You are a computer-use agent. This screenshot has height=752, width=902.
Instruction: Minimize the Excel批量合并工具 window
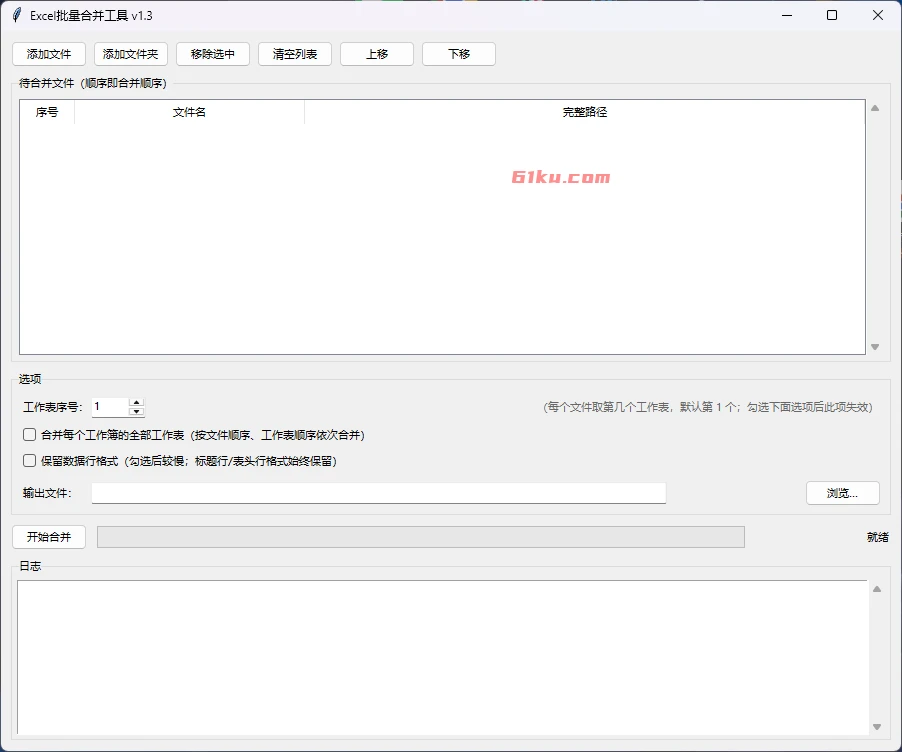(787, 16)
